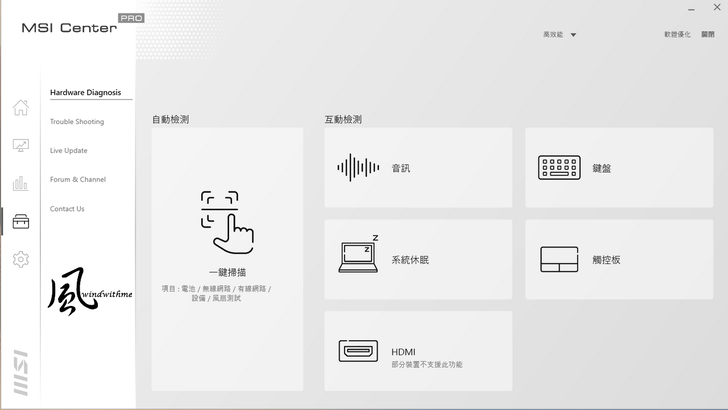Click the keyboard test icon
728x410 pixels.
pyautogui.click(x=559, y=168)
